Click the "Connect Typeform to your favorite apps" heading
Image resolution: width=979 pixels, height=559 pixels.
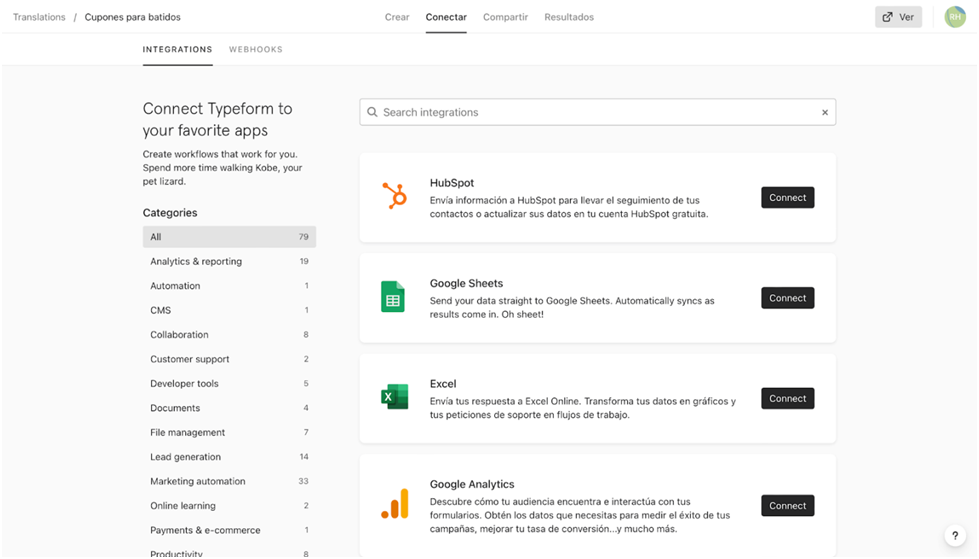[x=217, y=119]
